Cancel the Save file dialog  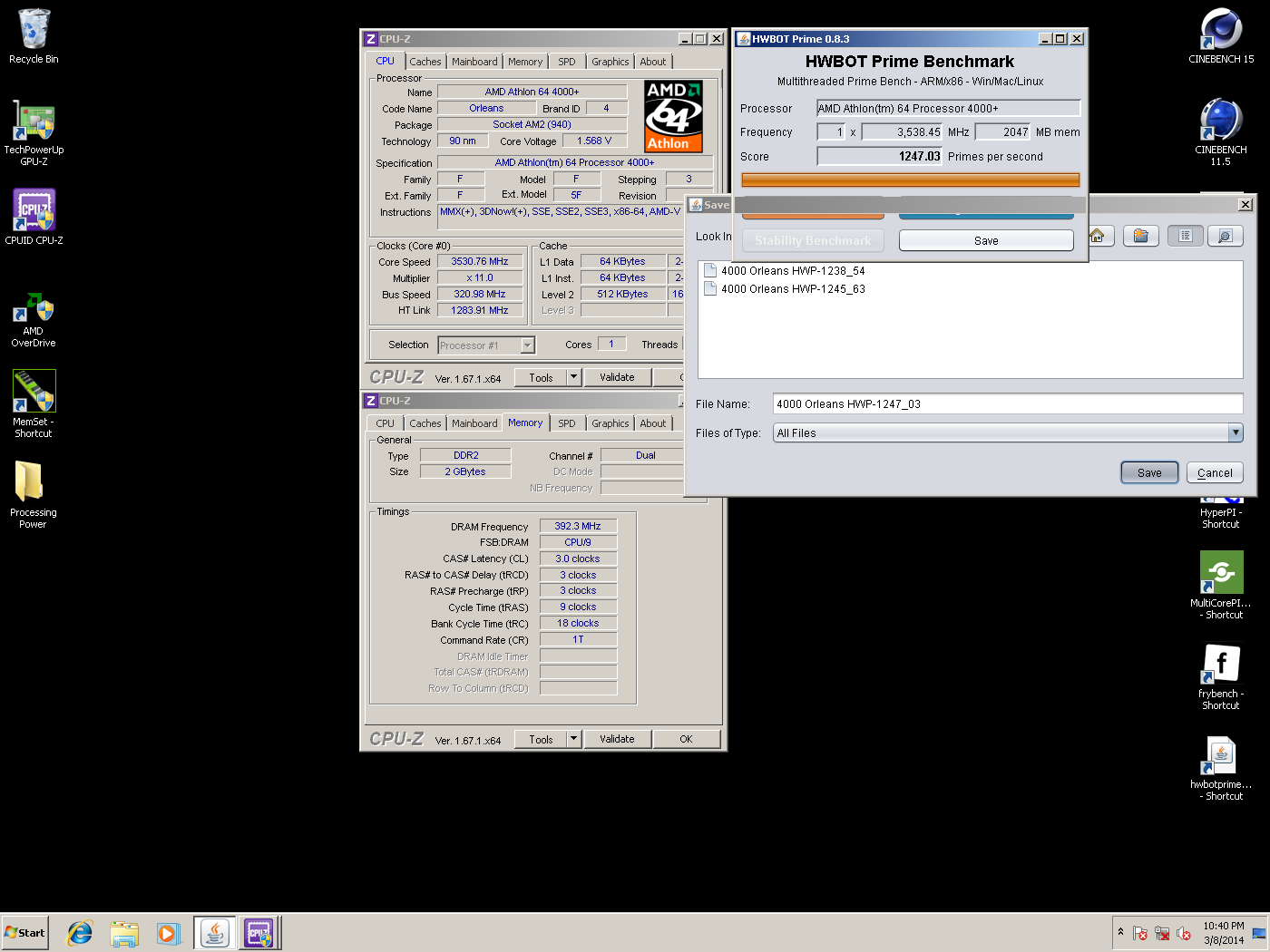[1215, 472]
